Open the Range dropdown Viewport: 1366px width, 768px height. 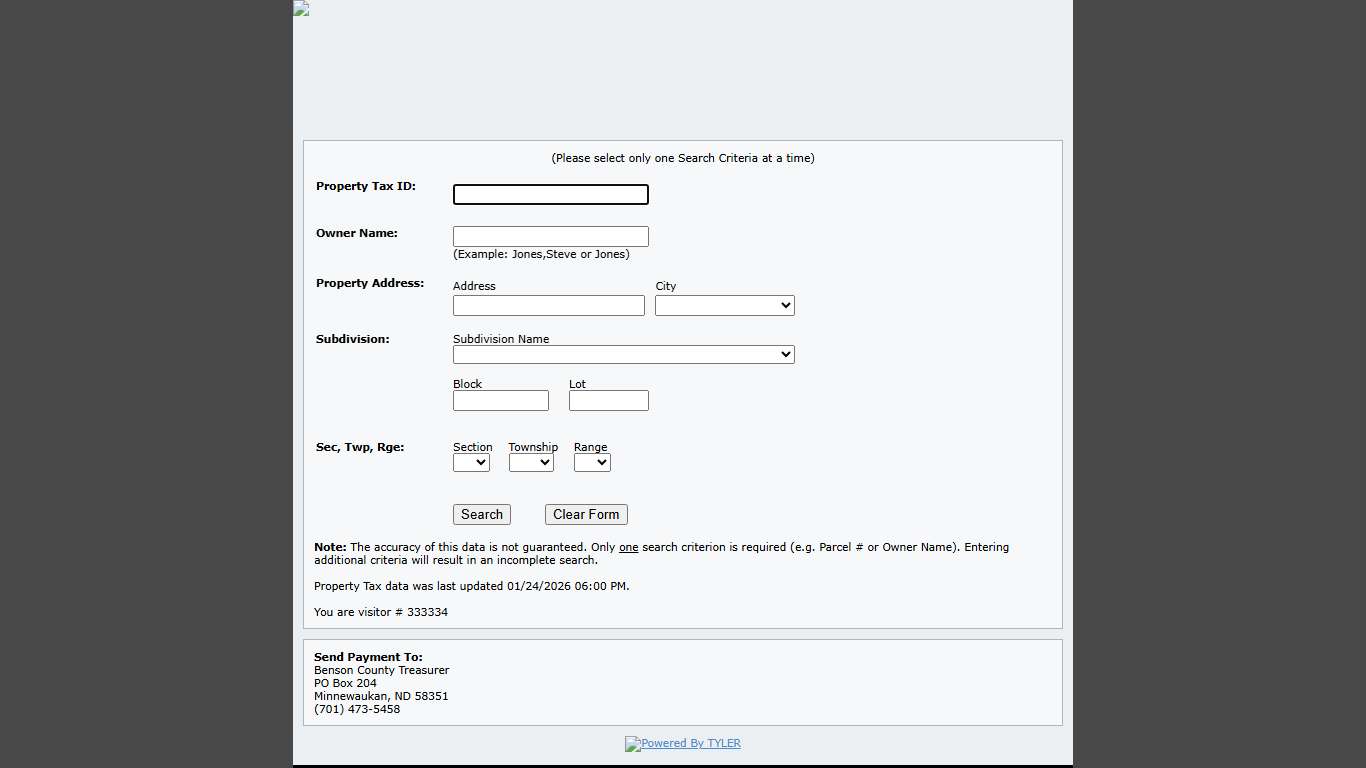point(592,463)
